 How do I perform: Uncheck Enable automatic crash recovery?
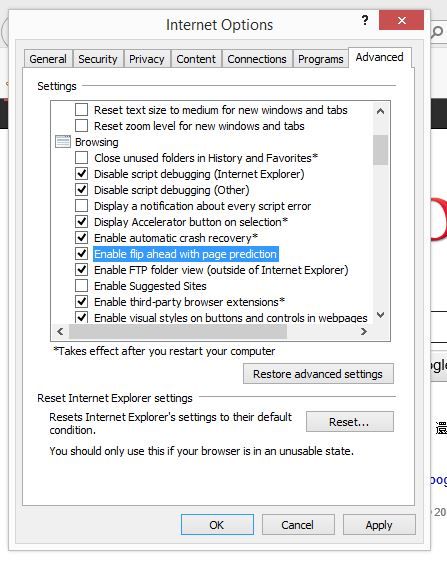(x=82, y=238)
